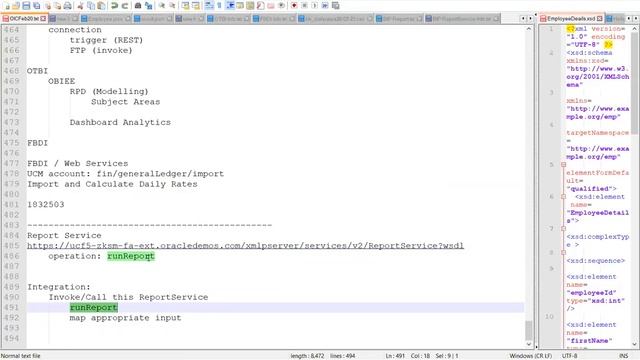Viewport: 640px width, 360px height.
Task: Close the OICFeb20.txt tab
Action: coord(43,19)
